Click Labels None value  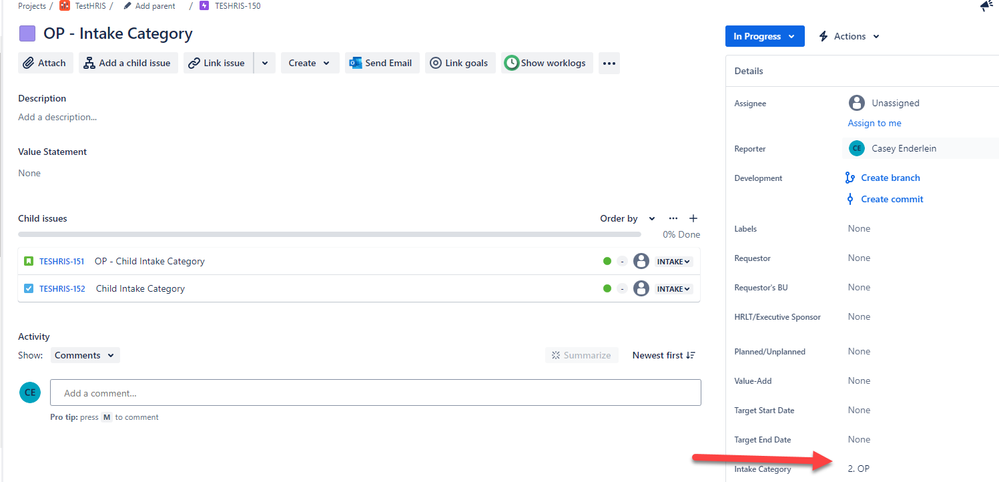(859, 229)
